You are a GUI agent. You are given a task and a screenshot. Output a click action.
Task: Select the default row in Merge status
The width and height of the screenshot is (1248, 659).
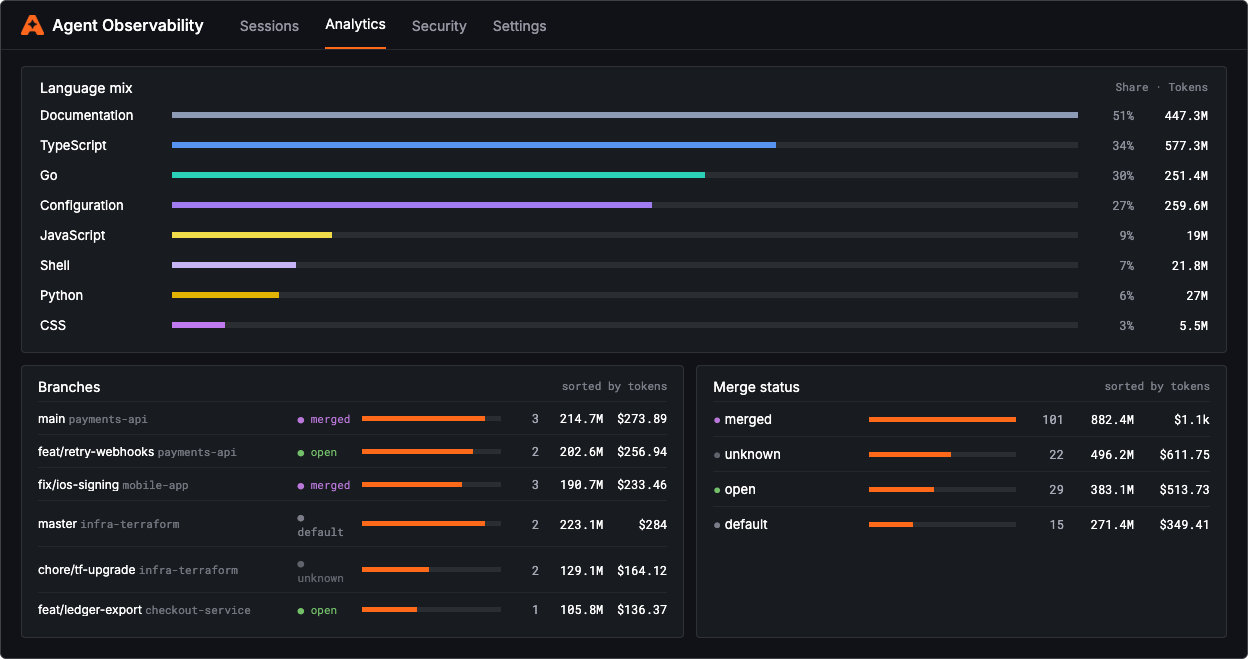coord(962,524)
